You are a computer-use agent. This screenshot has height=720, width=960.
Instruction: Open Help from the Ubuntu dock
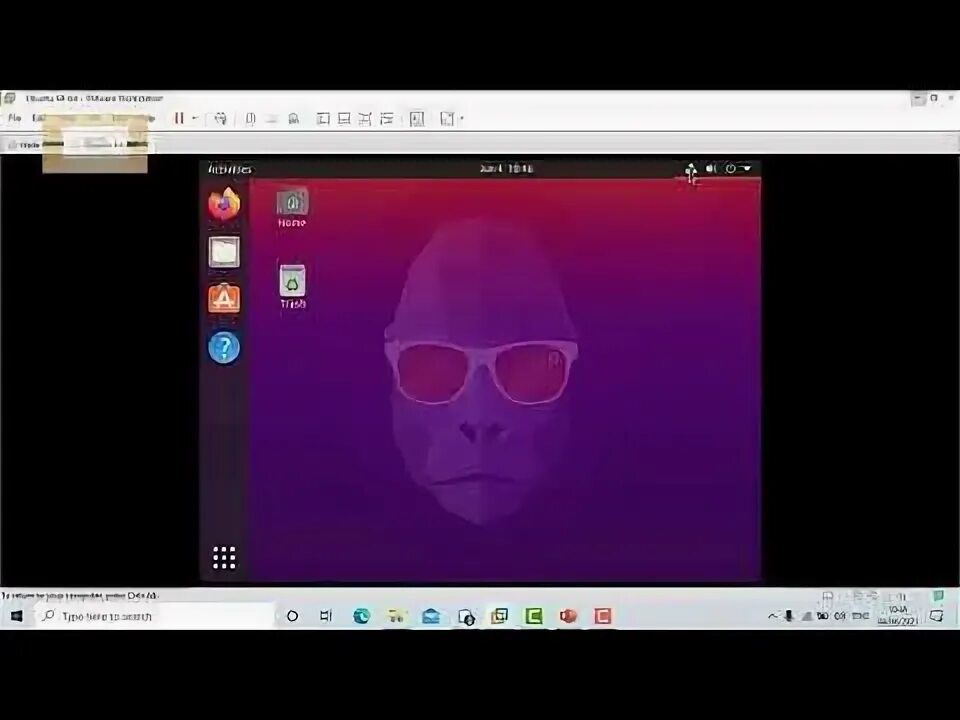coord(224,348)
